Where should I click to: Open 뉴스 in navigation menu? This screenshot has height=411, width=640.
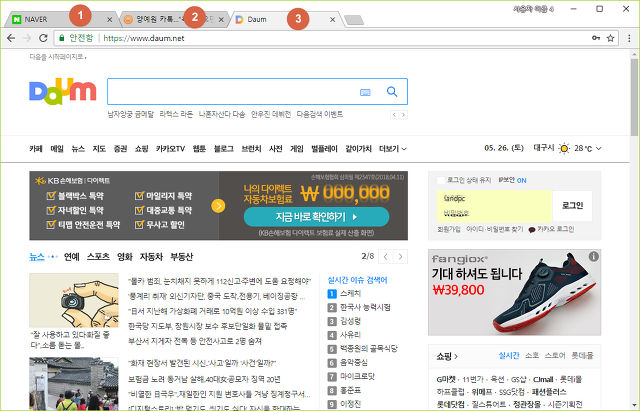point(78,149)
